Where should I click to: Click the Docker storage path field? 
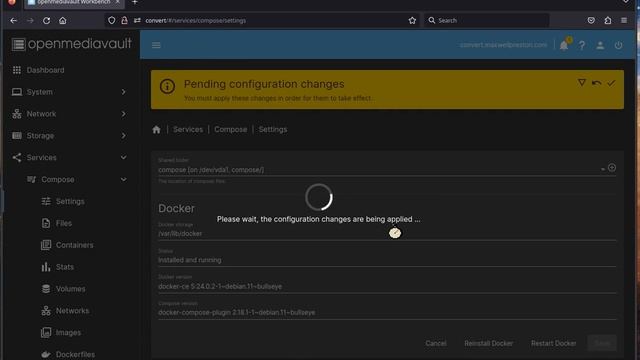[x=387, y=233]
